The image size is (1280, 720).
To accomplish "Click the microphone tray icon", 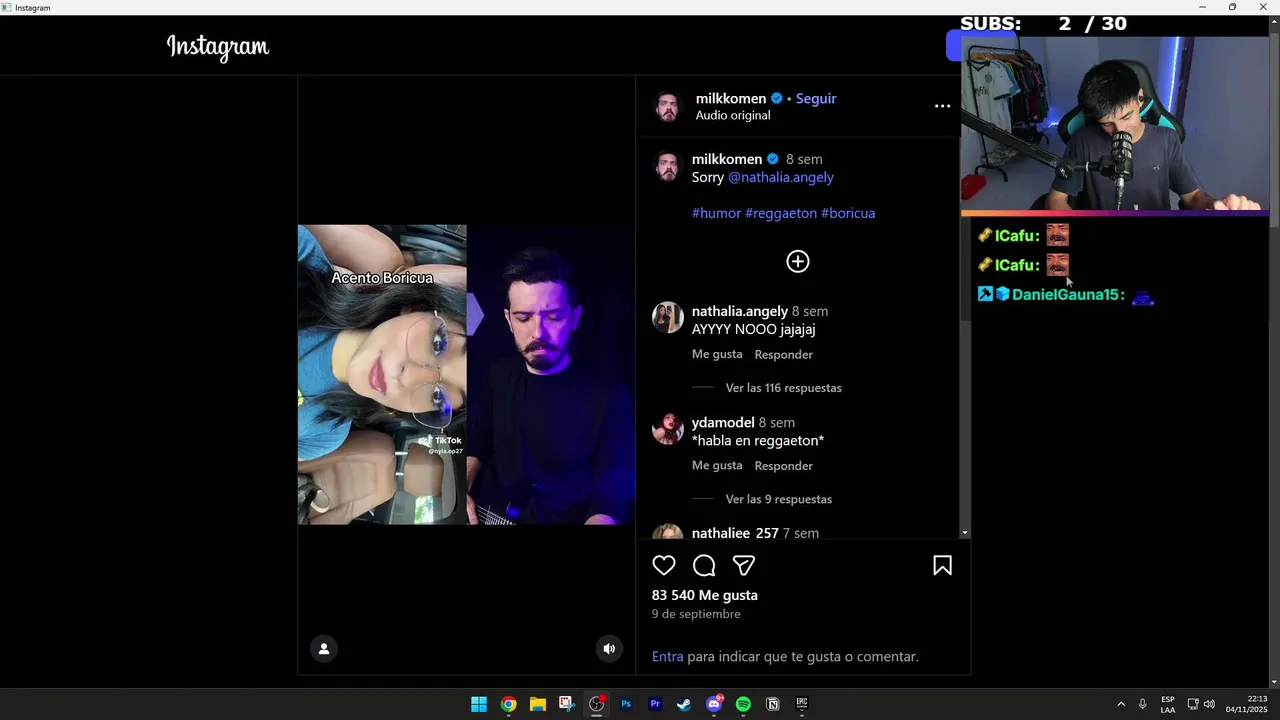I will 1142,704.
